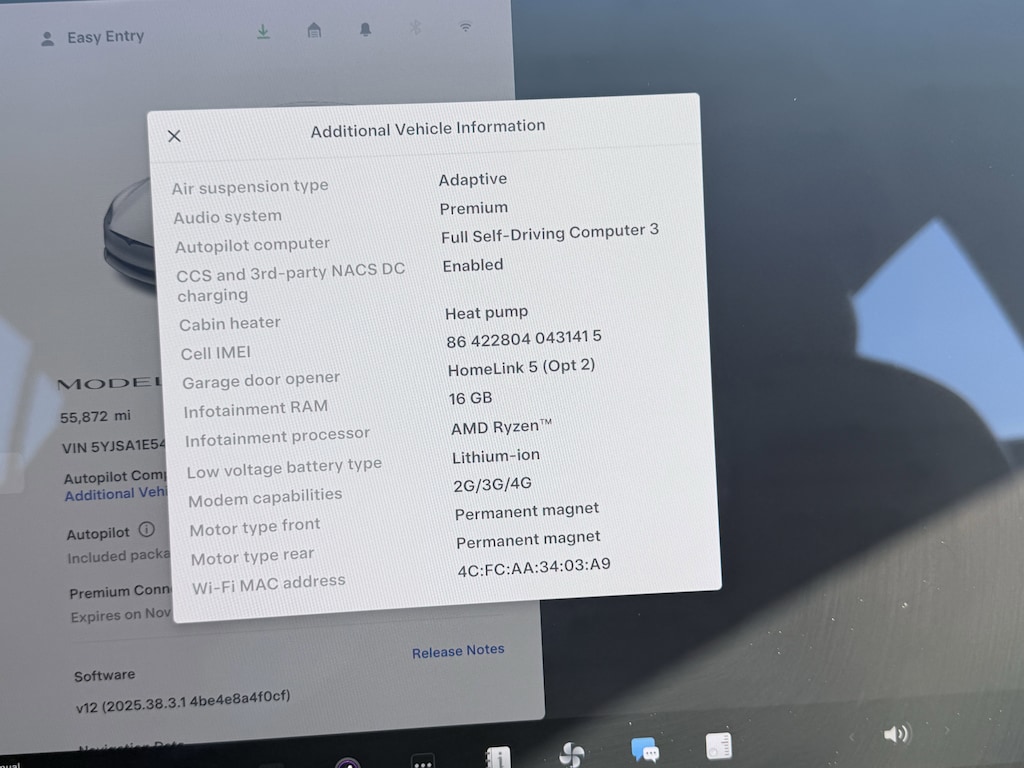The height and width of the screenshot is (768, 1024).
Task: Tap the Bluetooth icon
Action: pos(415,28)
